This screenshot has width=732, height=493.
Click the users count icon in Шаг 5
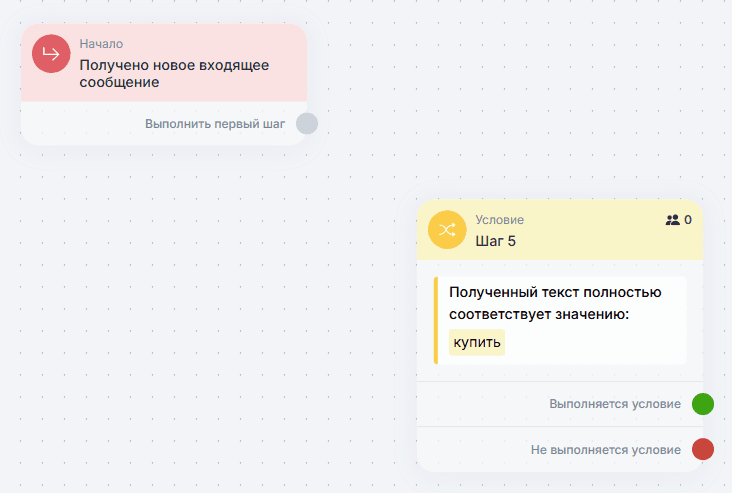pyautogui.click(x=673, y=220)
